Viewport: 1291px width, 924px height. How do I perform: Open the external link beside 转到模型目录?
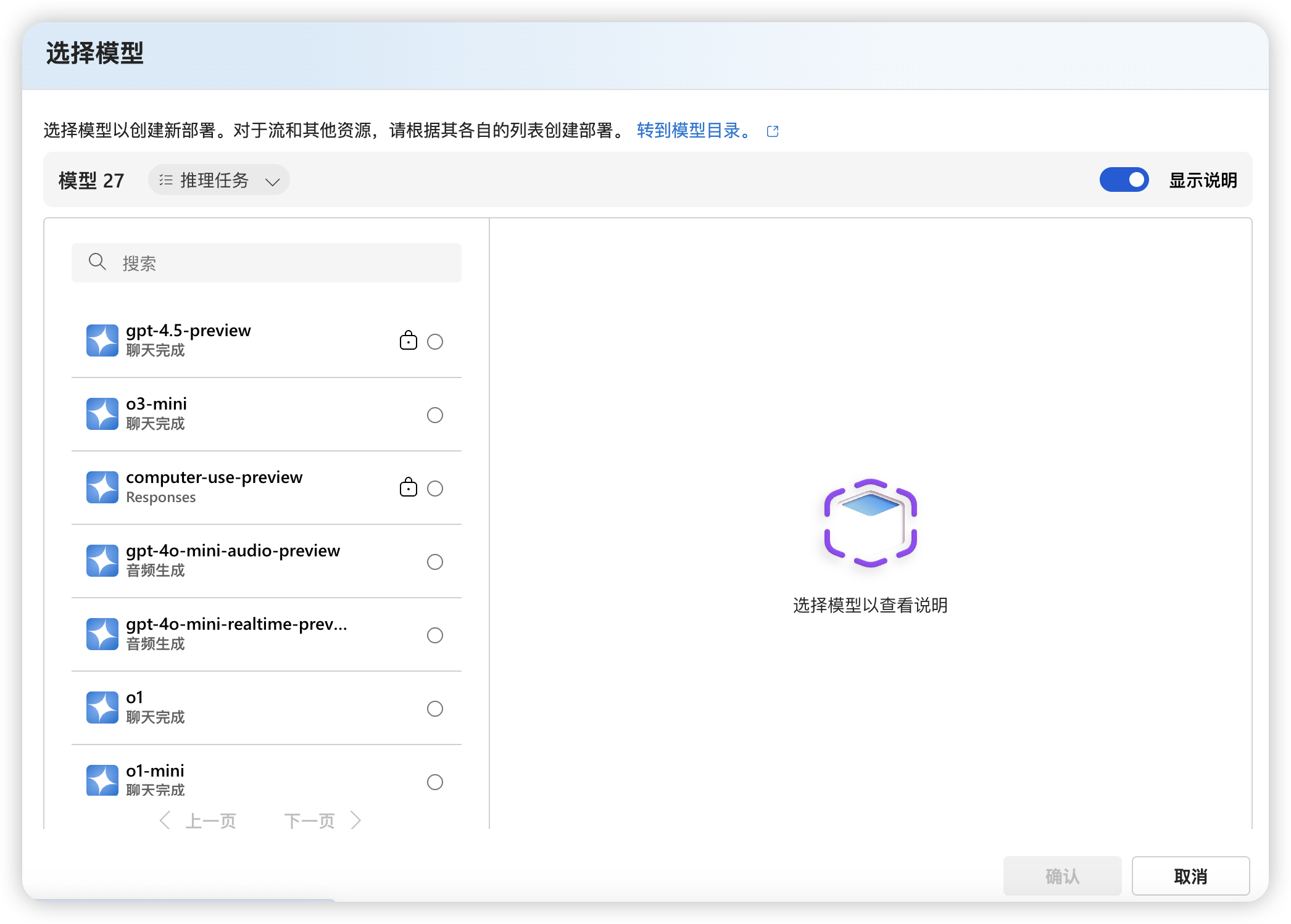(773, 131)
